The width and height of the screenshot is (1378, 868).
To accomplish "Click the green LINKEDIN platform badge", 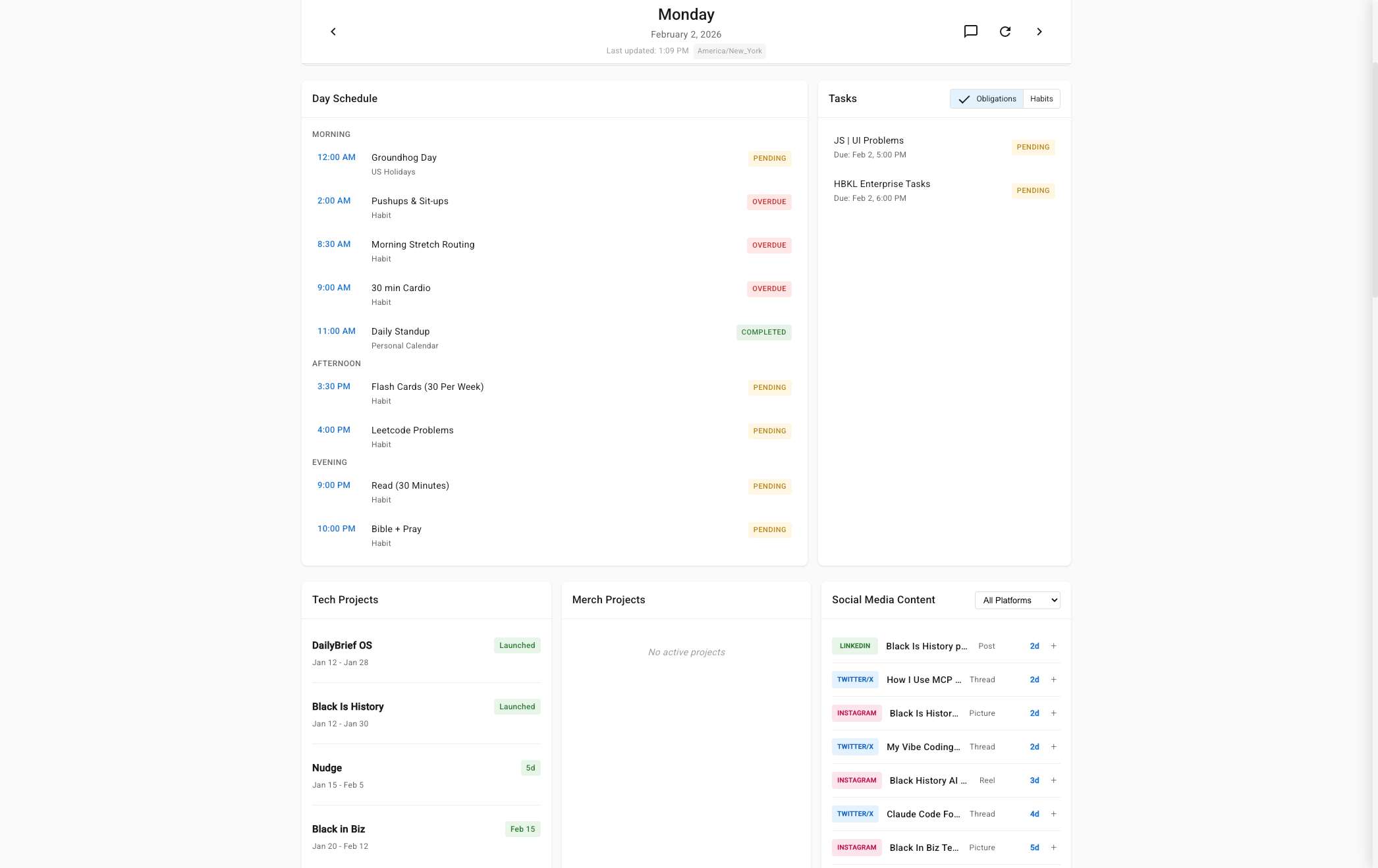I will click(854, 646).
